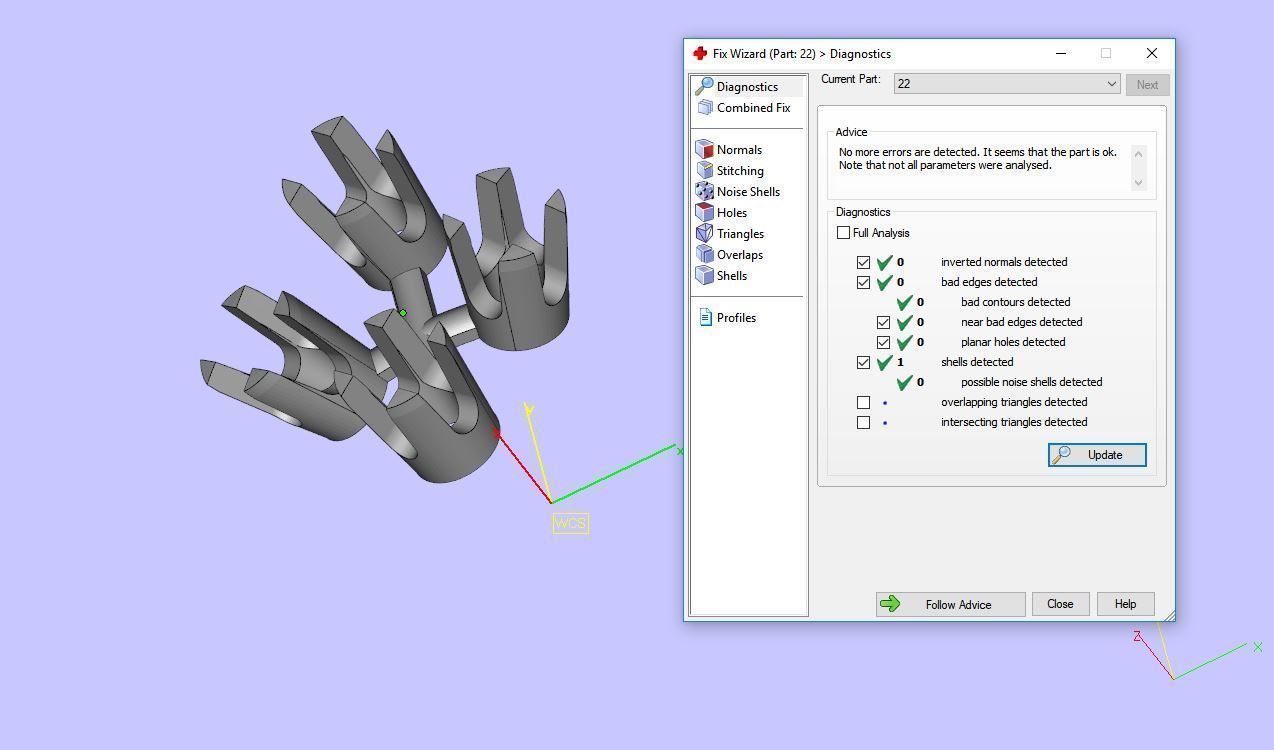Click the Triangles cube icon
Viewport: 1274px width, 750px height.
tap(704, 234)
